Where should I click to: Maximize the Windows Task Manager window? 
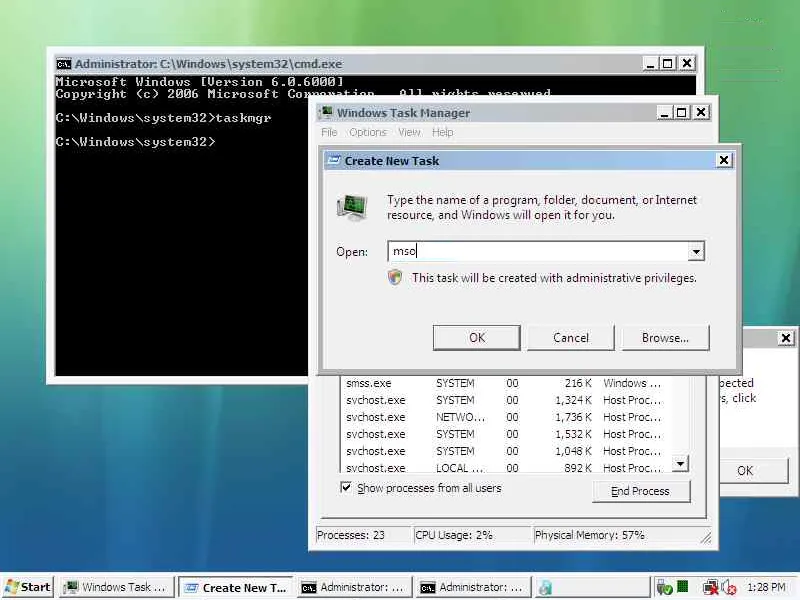682,112
